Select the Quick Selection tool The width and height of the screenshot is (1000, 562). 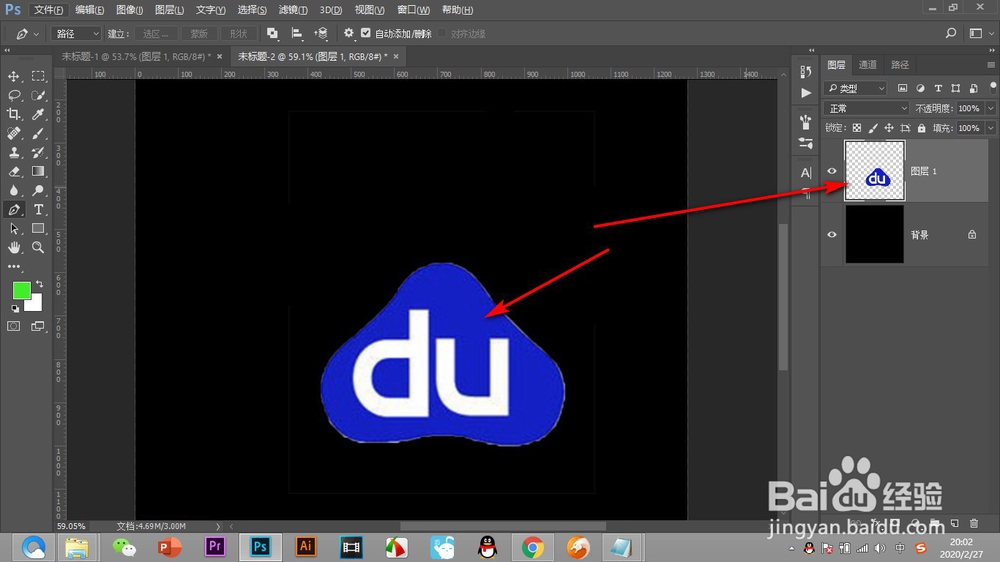(38, 96)
